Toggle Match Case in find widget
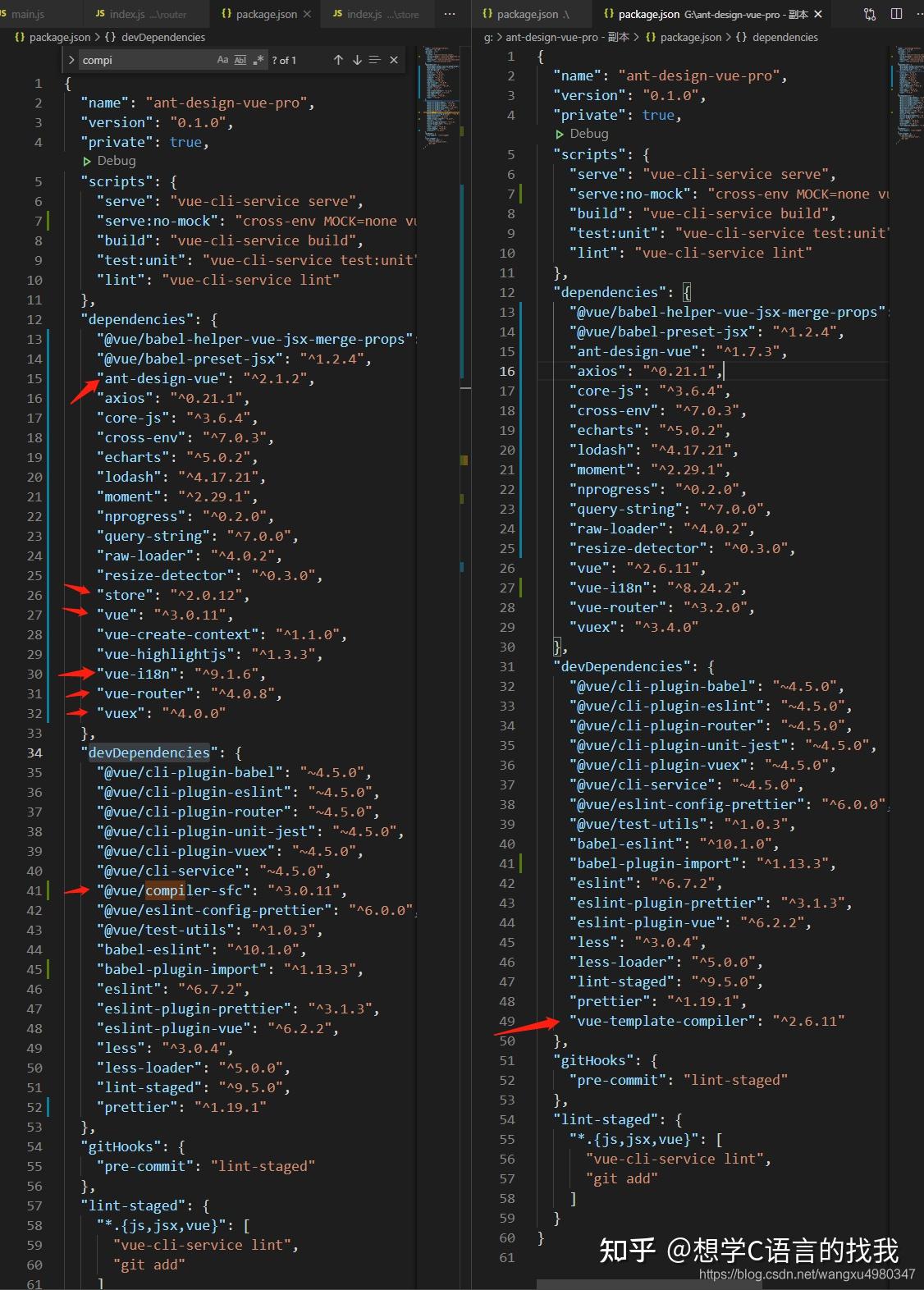This screenshot has height=1290, width=924. click(x=222, y=60)
